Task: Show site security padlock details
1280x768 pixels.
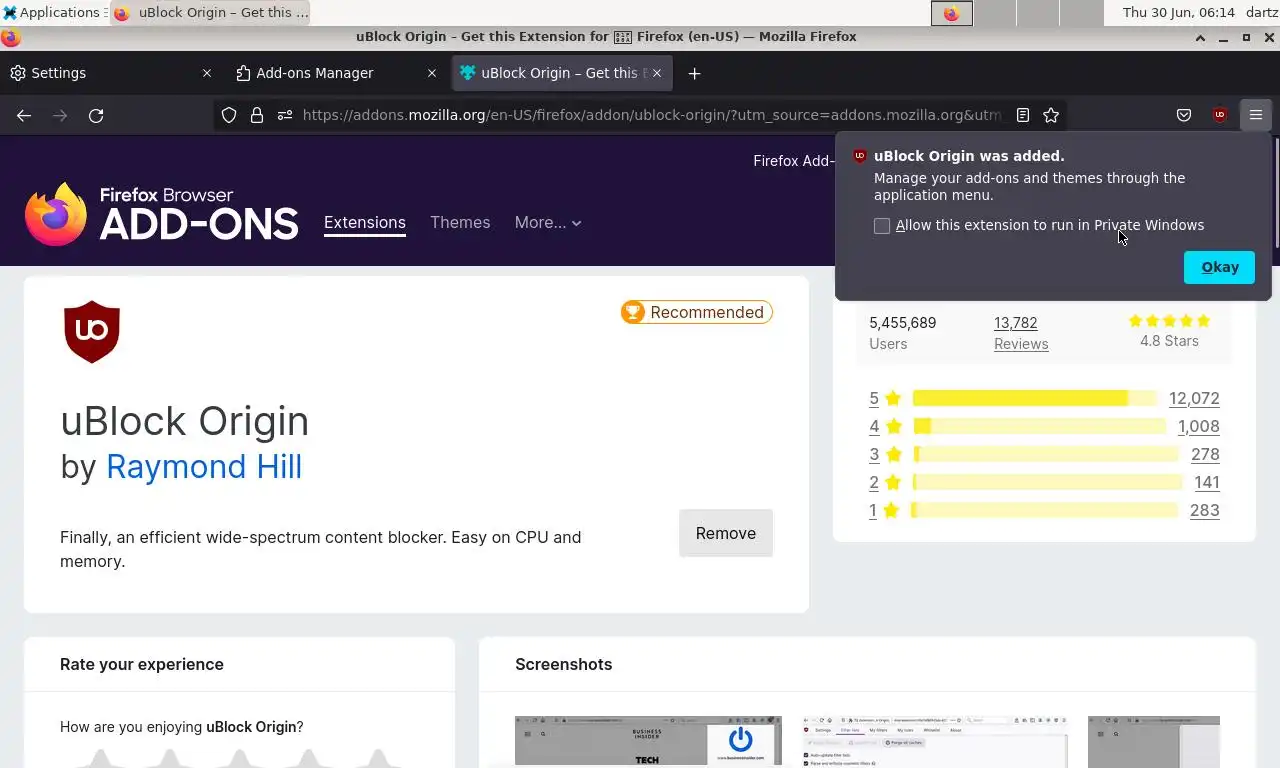Action: pos(257,115)
